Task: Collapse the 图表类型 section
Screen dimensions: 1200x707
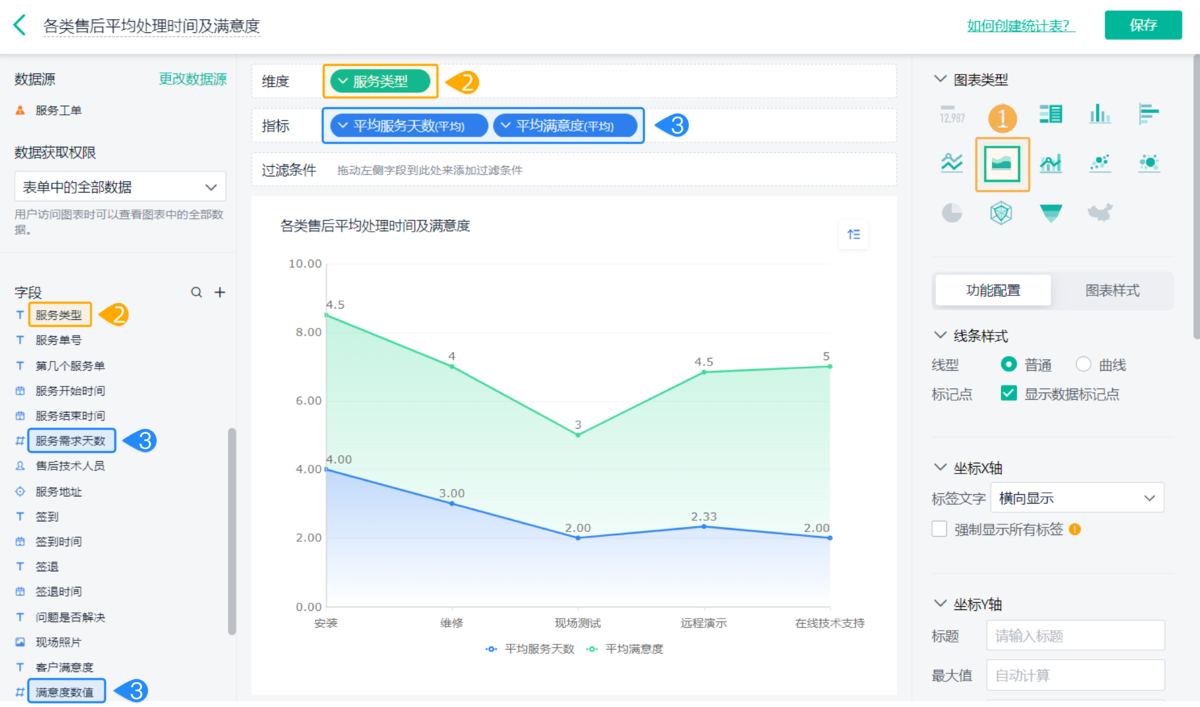Action: (939, 80)
